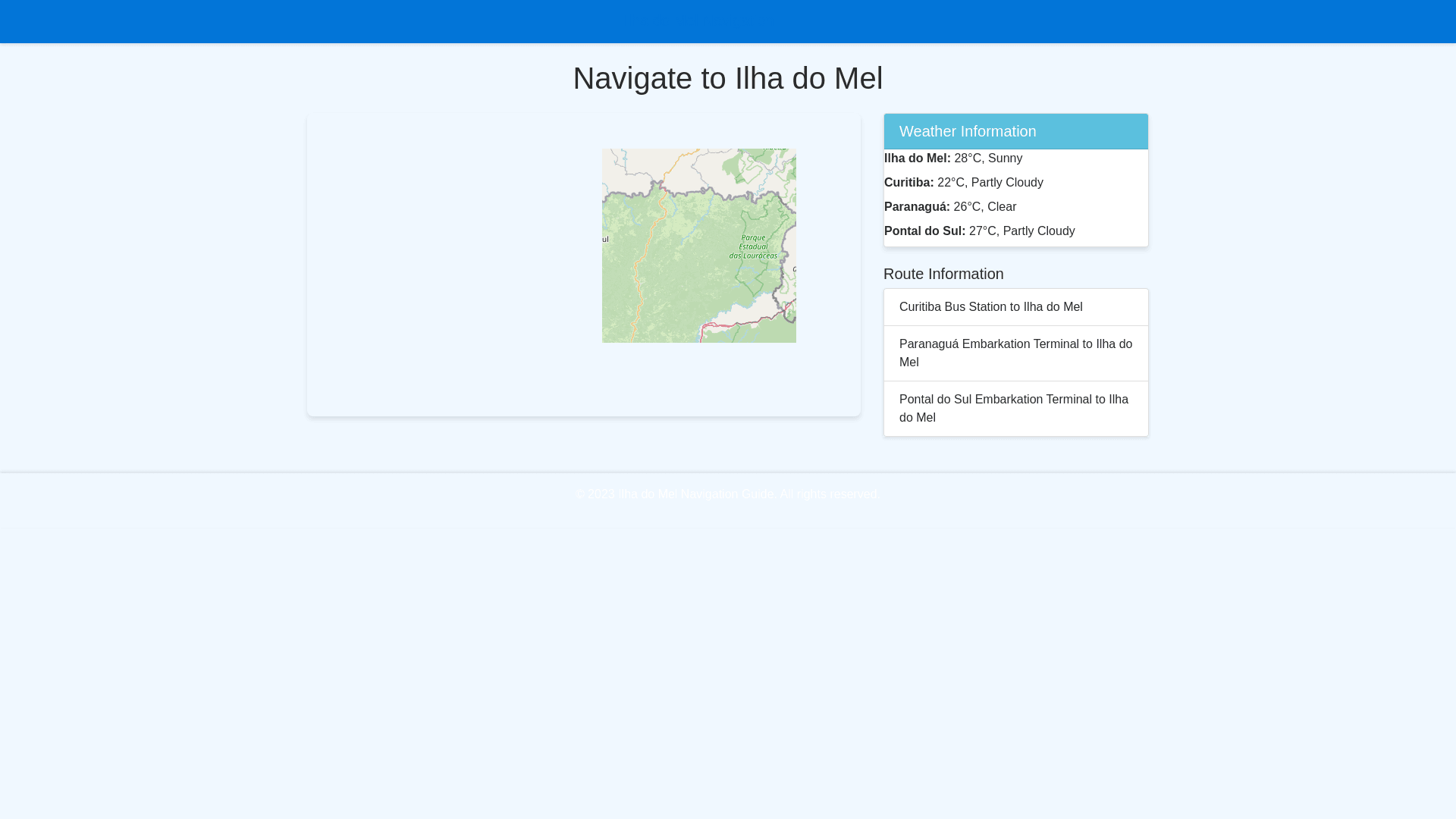The height and width of the screenshot is (819, 1456).
Task: Choose the Pontal do Sul Embarkation Terminal route
Action: (x=1015, y=409)
